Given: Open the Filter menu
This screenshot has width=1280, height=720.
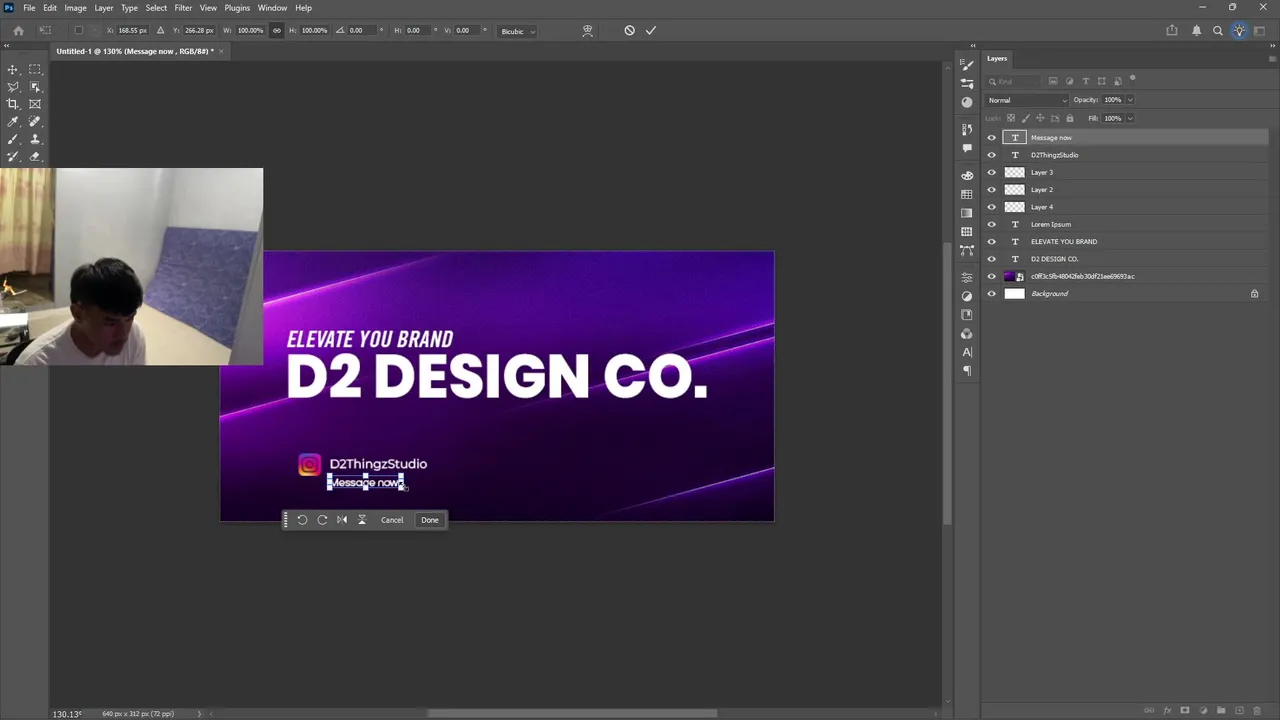Looking at the screenshot, I should tap(183, 8).
